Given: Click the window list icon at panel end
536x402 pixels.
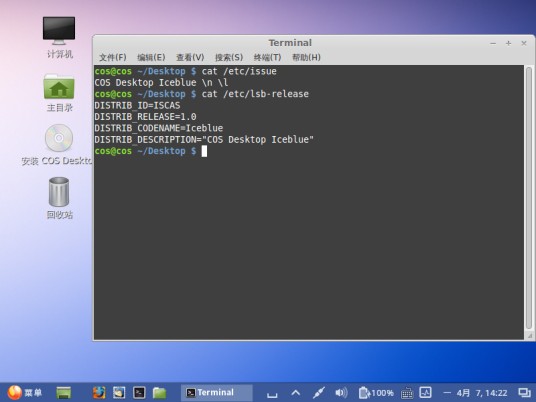Looking at the screenshot, I should [x=524, y=392].
